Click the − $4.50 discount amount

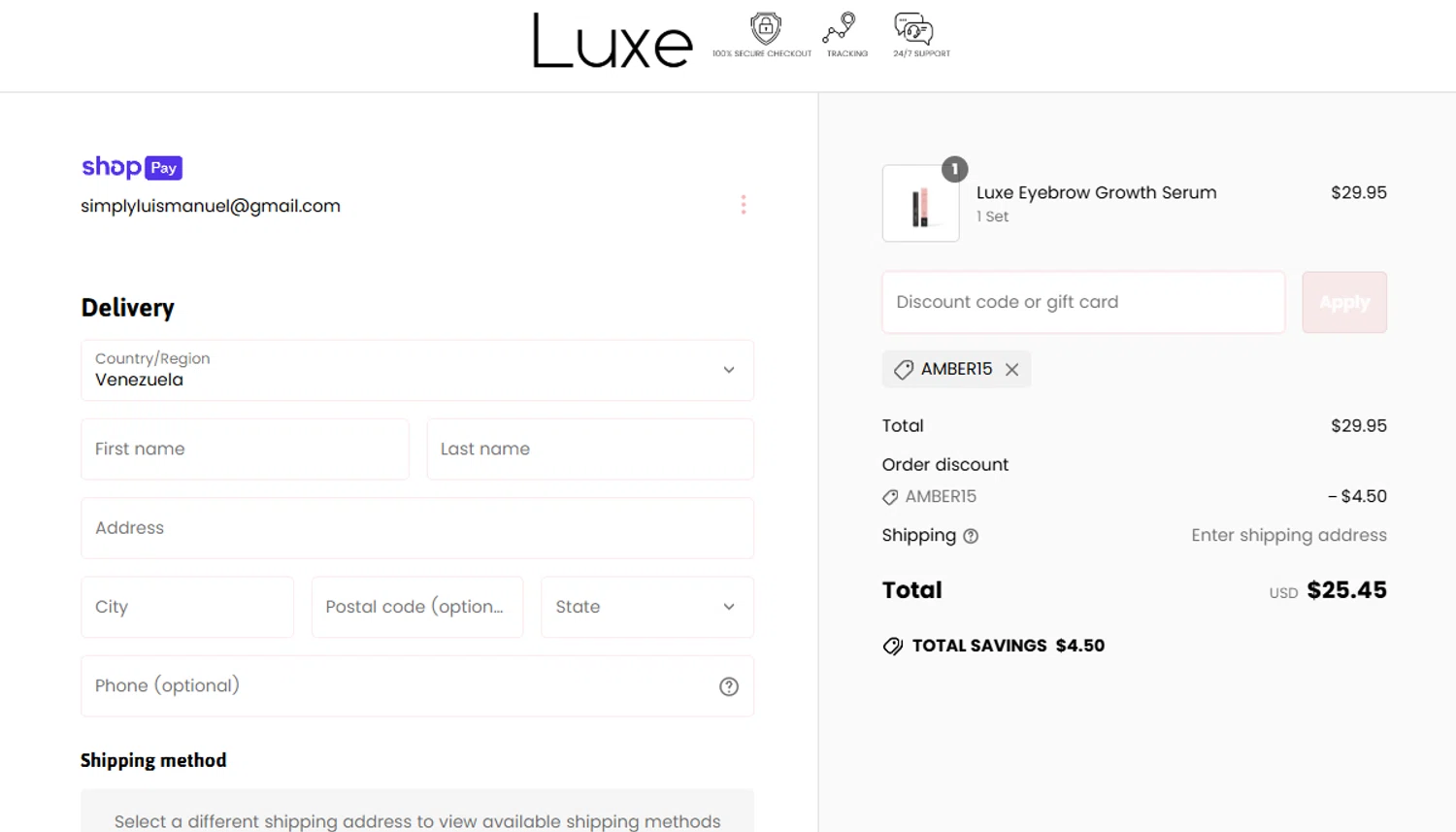1357,496
